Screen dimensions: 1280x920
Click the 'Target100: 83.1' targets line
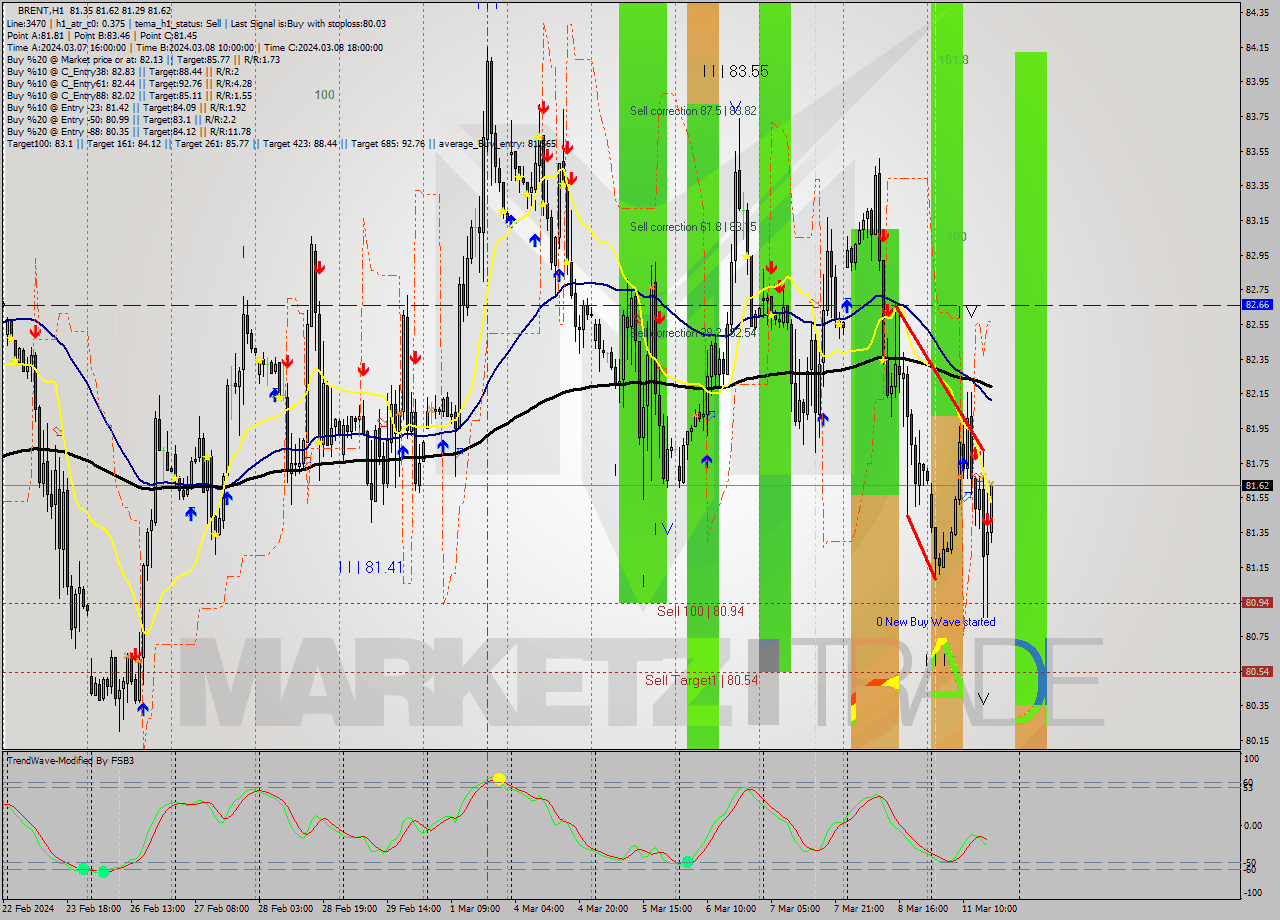click(x=280, y=143)
